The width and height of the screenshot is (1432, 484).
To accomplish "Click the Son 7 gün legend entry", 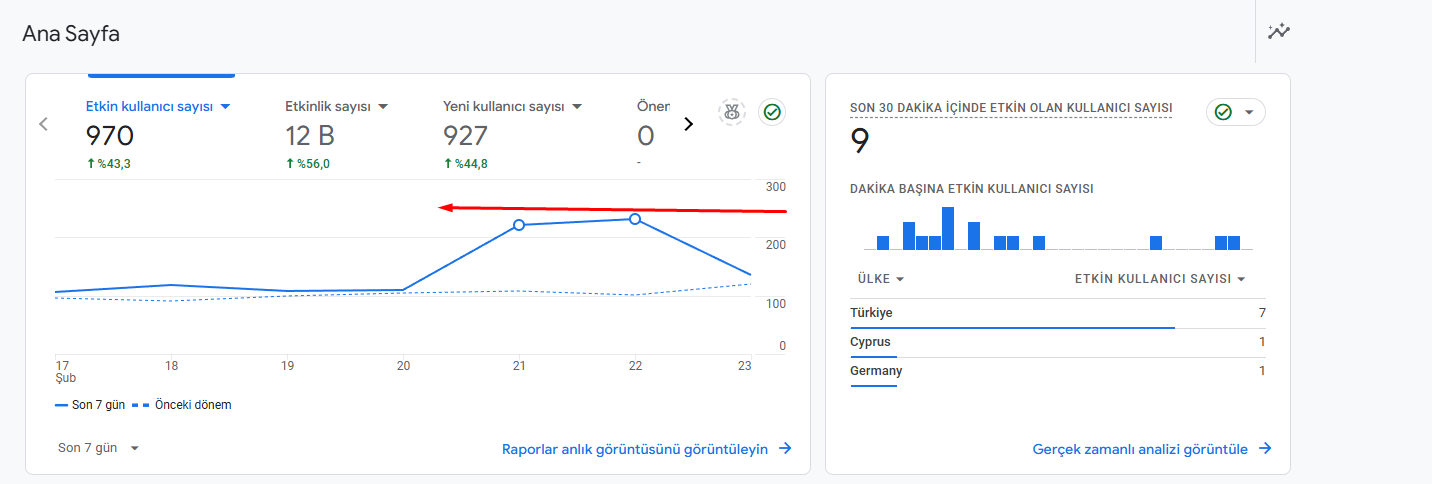I will pos(90,405).
